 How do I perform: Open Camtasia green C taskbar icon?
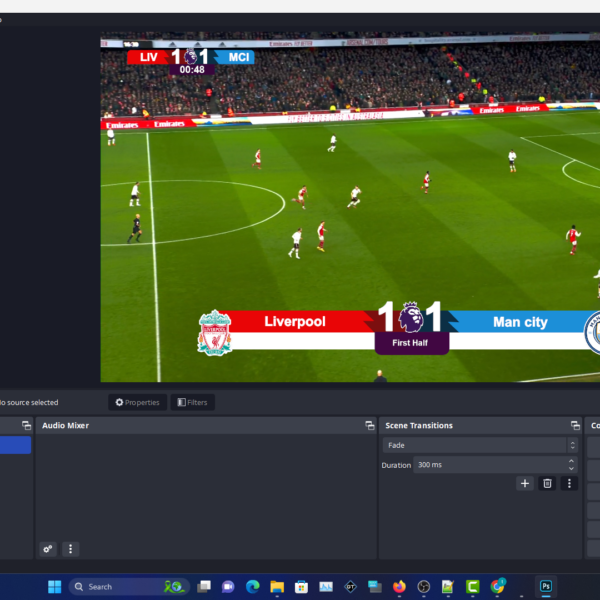tap(473, 587)
